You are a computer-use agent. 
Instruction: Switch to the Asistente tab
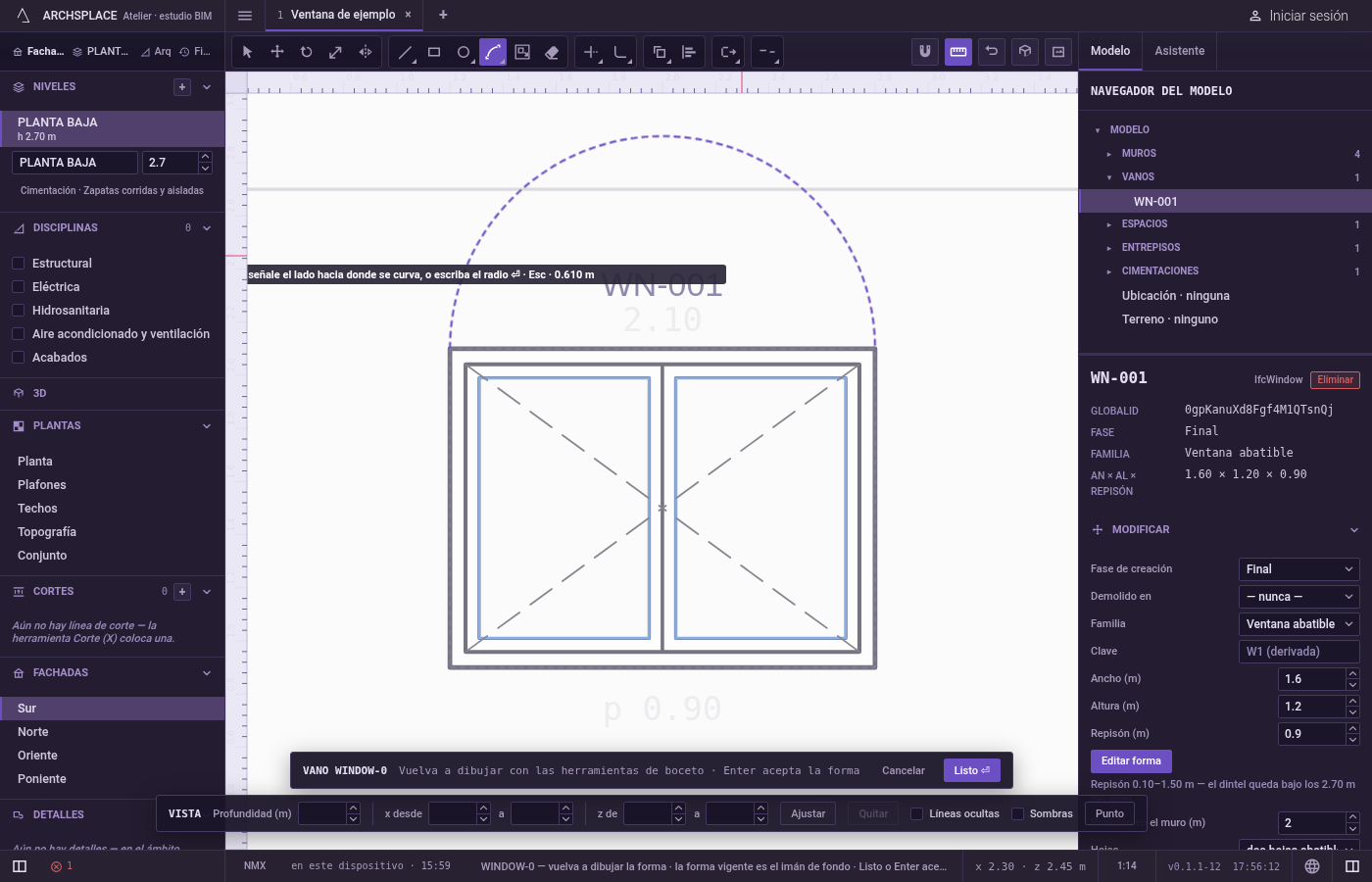tap(1180, 51)
